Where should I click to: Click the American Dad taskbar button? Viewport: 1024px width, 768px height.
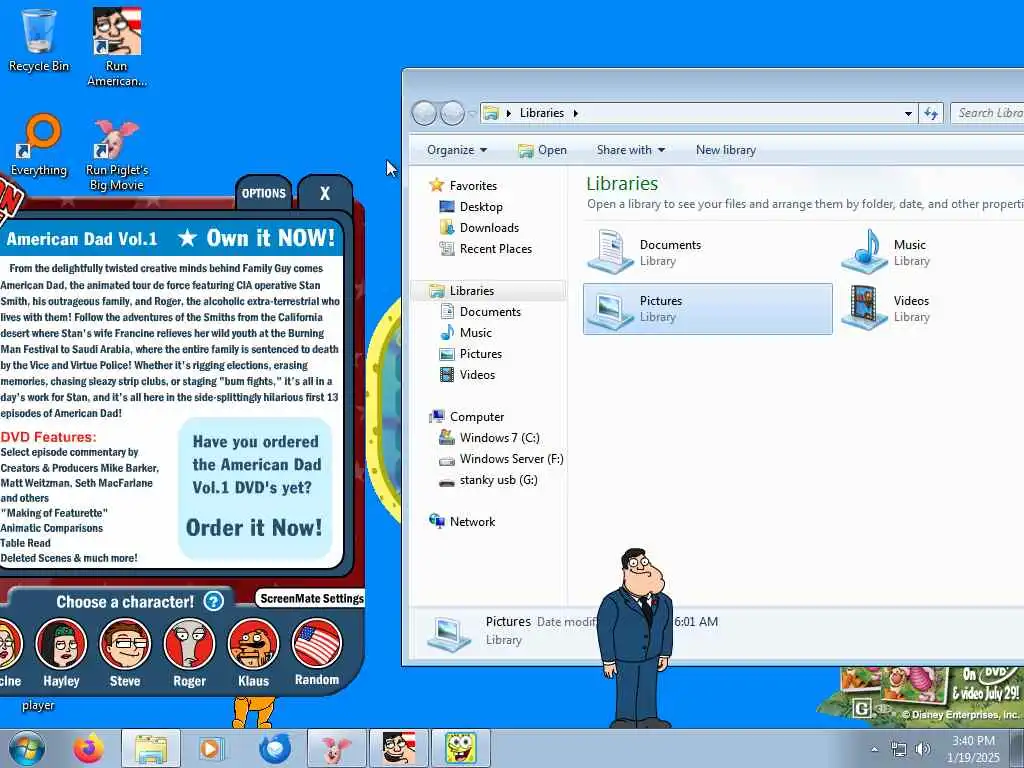click(399, 748)
